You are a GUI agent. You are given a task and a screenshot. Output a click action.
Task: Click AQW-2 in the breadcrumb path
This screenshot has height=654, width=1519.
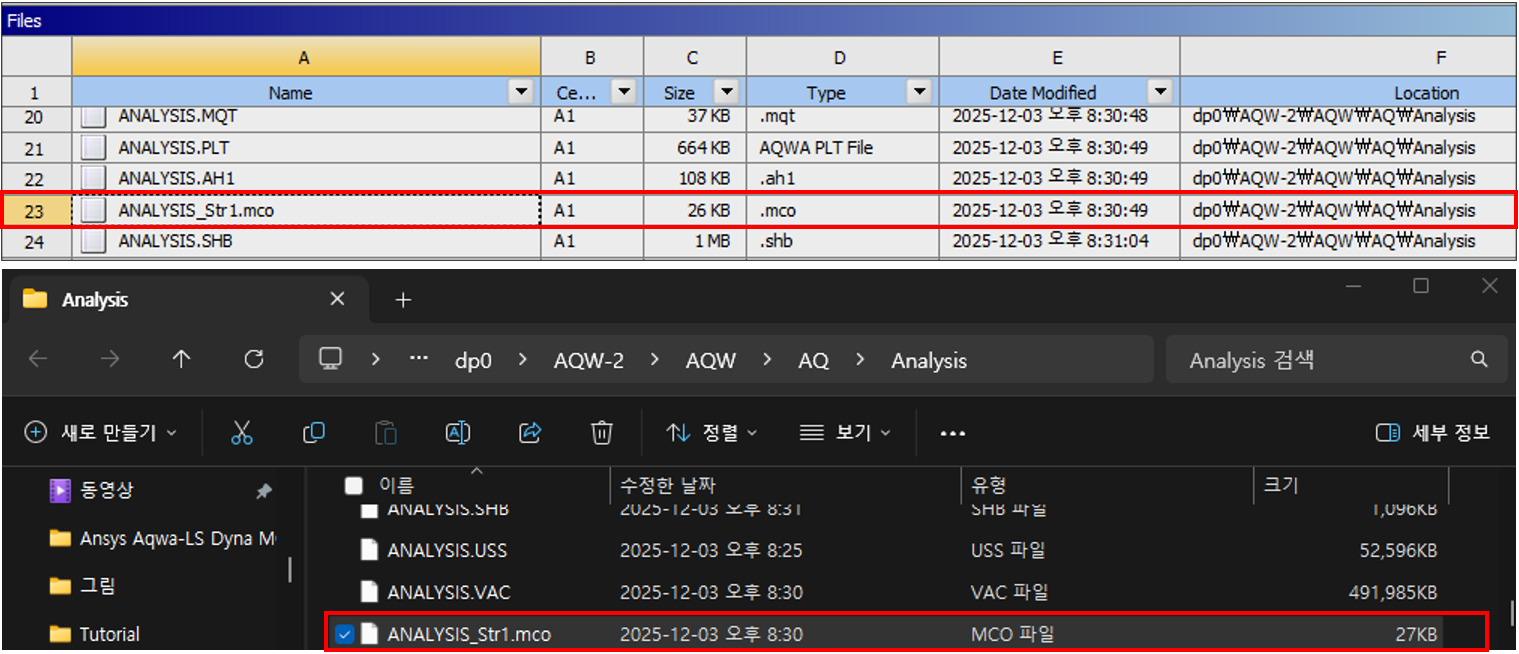tap(588, 360)
